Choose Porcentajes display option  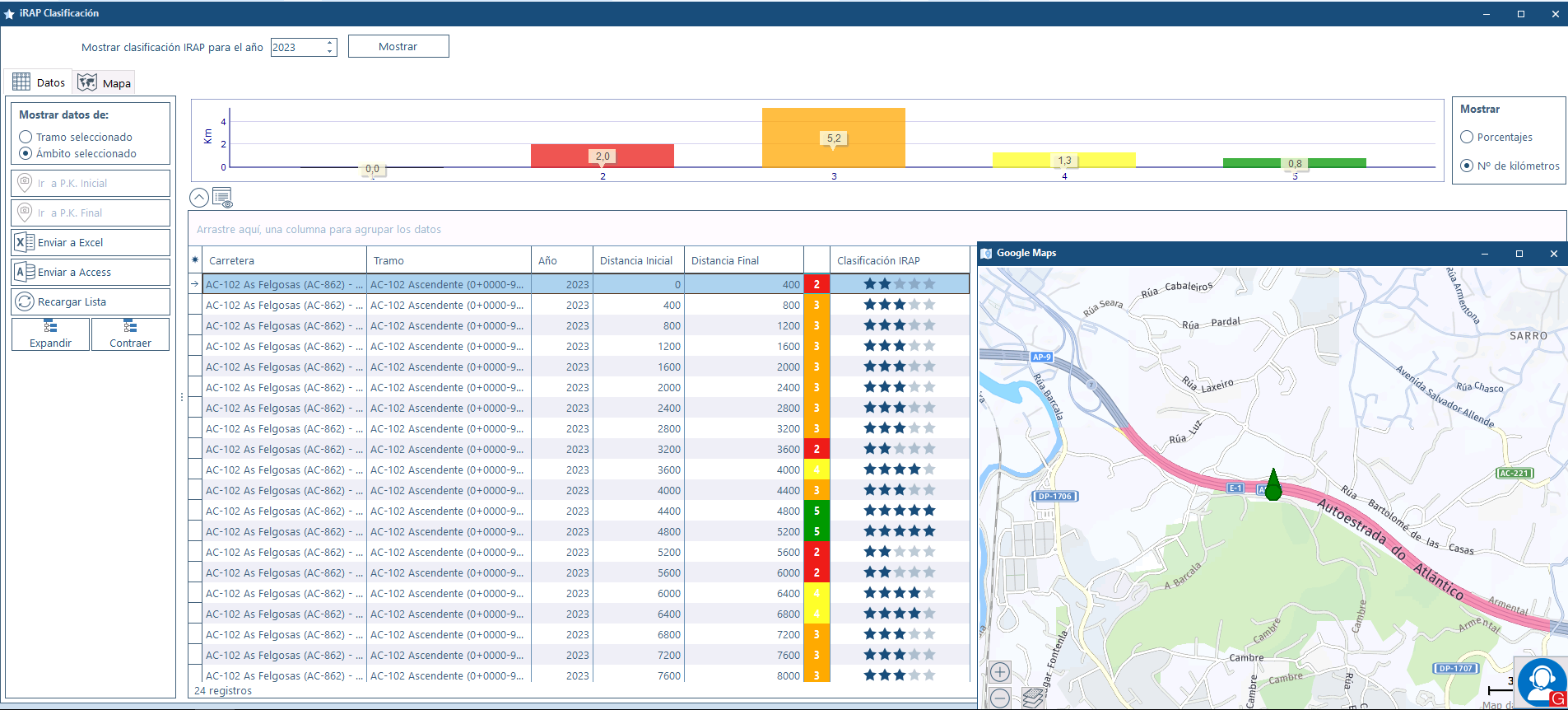[x=1467, y=138]
